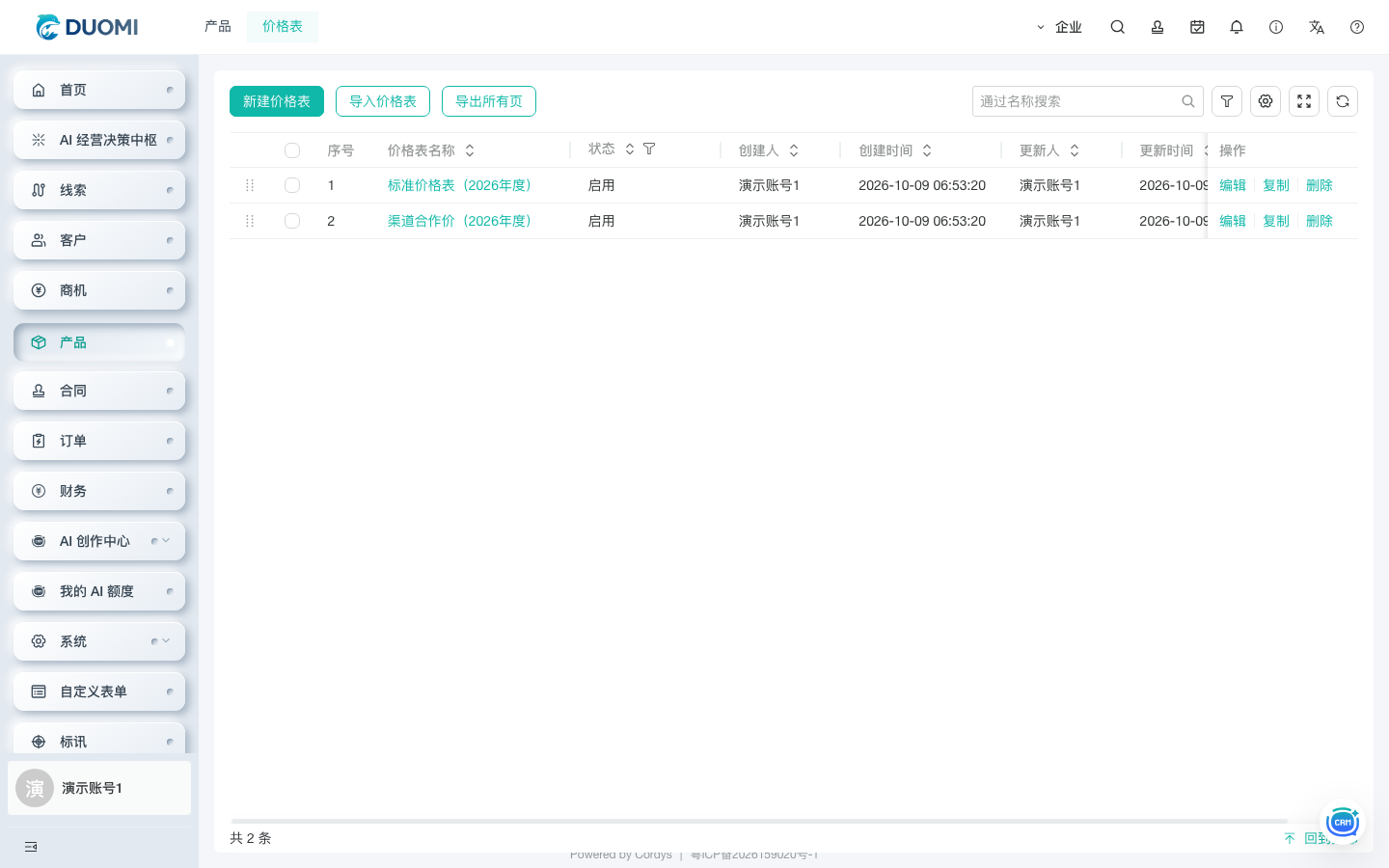Tick the select-all checkbox in header
This screenshot has width=1389, height=868.
tap(292, 150)
